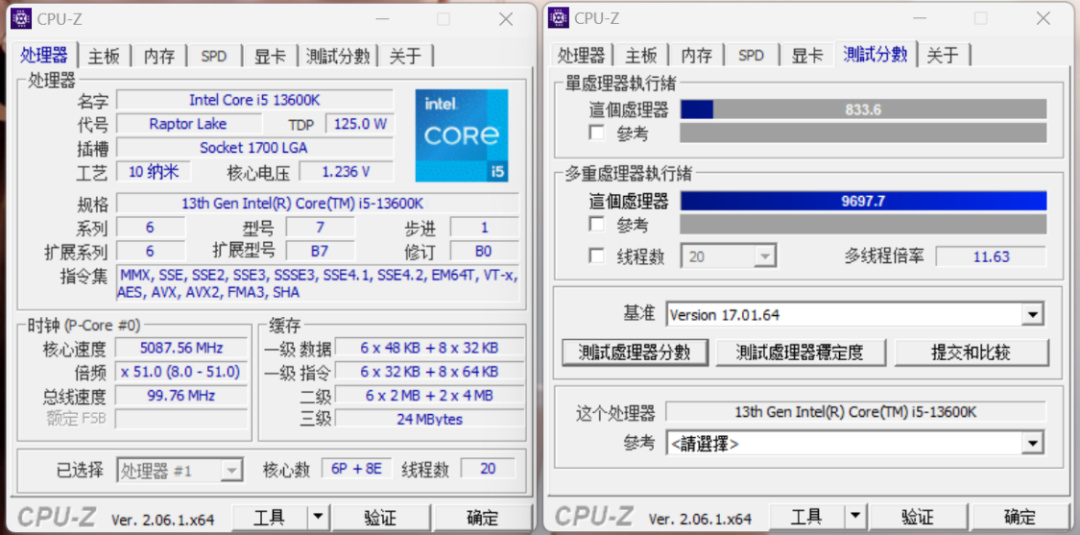Open the thread count 20 dropdown
The image size is (1080, 535).
[x=729, y=256]
